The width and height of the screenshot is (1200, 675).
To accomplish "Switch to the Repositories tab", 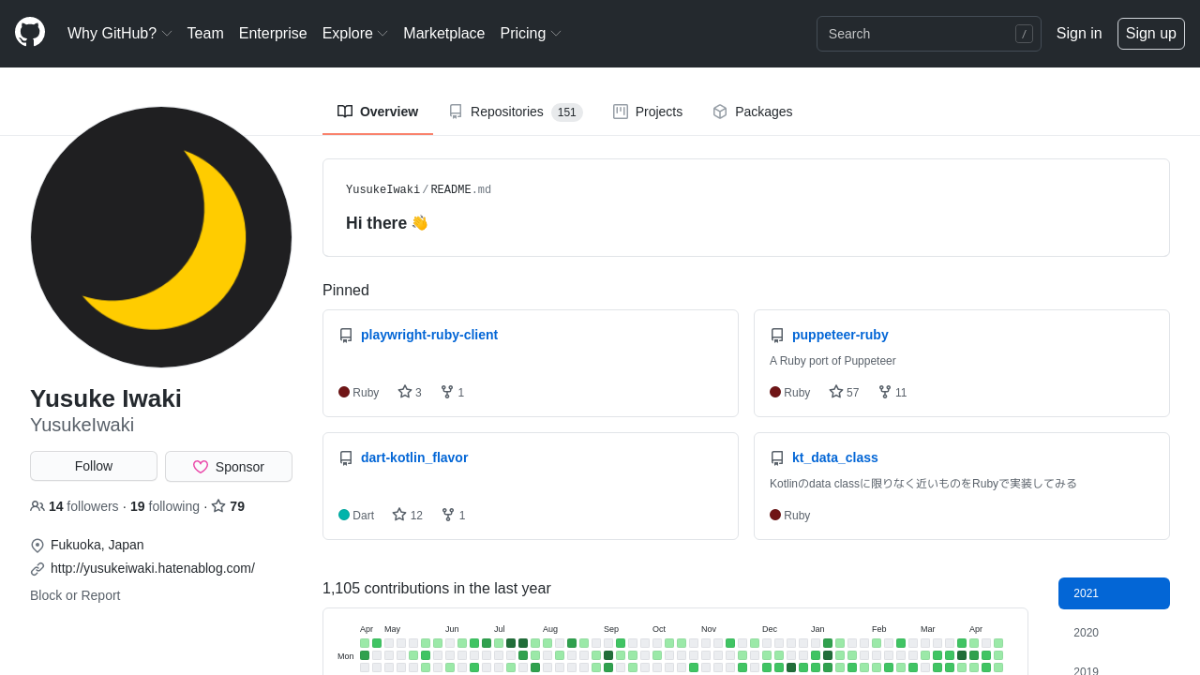I will point(515,111).
